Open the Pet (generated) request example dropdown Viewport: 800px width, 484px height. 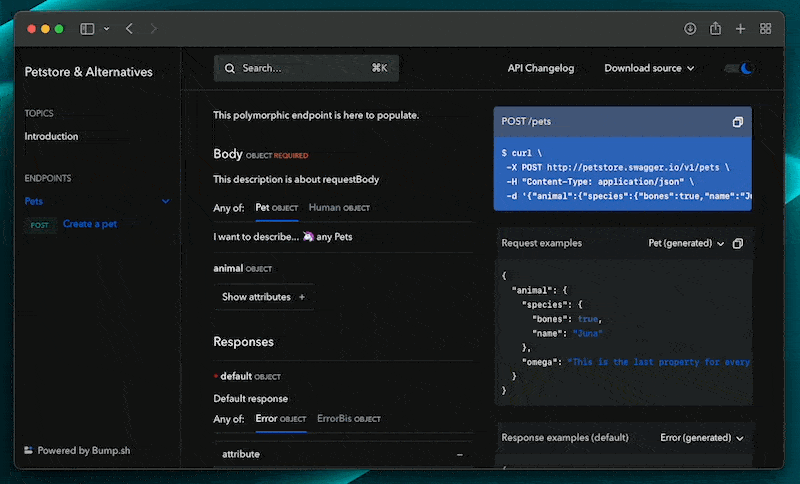[x=686, y=243]
